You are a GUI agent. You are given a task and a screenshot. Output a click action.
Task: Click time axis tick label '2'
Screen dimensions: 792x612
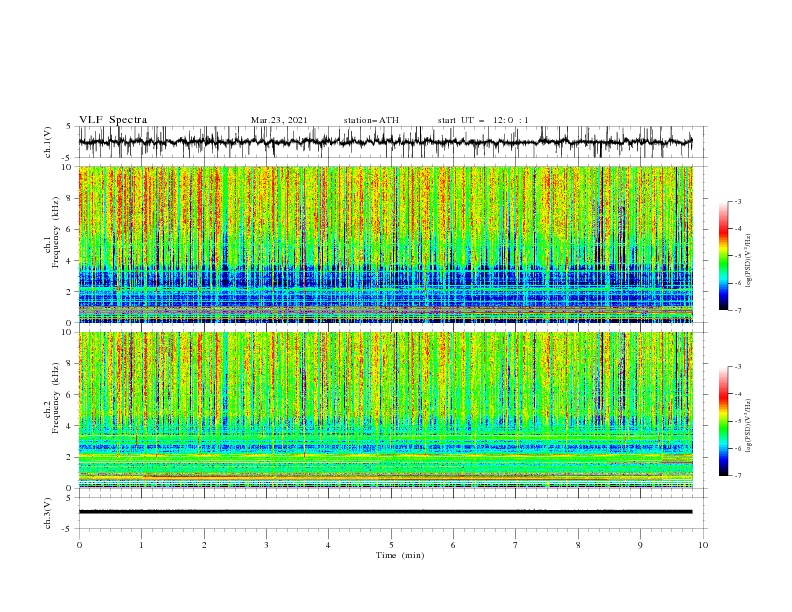[204, 545]
